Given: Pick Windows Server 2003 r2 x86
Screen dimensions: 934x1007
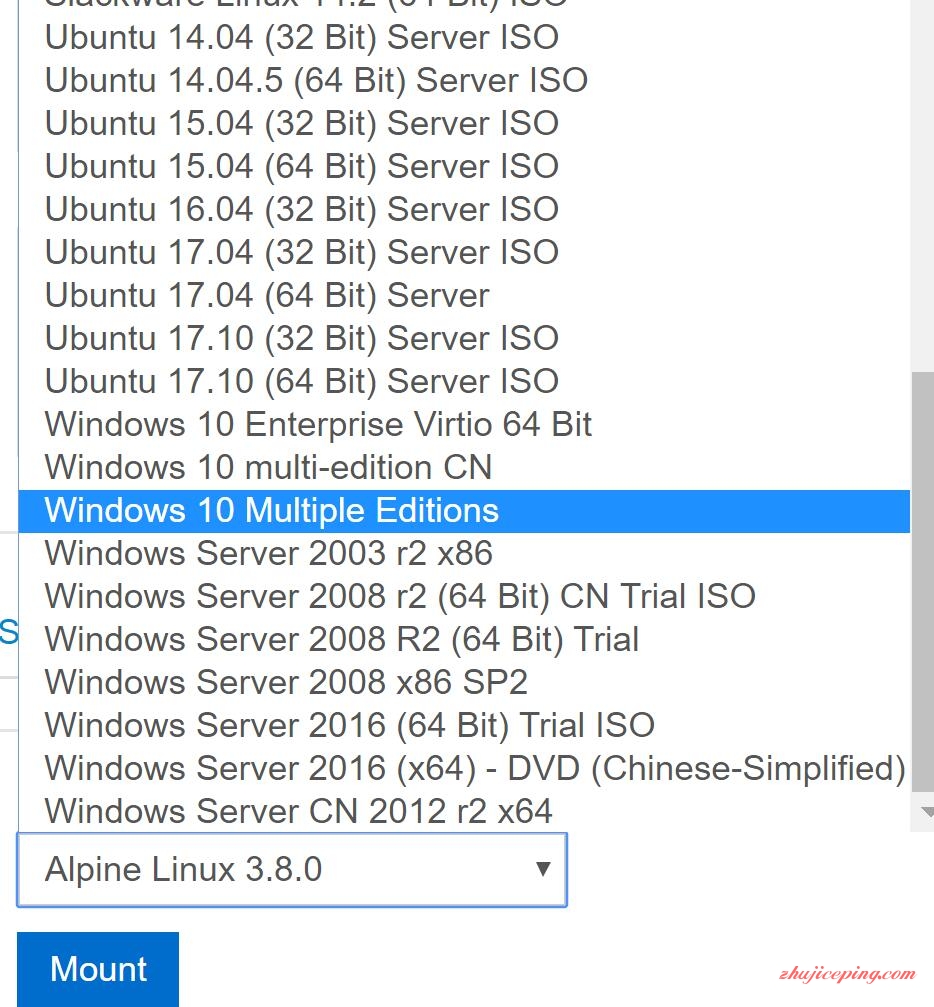Looking at the screenshot, I should [x=464, y=554].
